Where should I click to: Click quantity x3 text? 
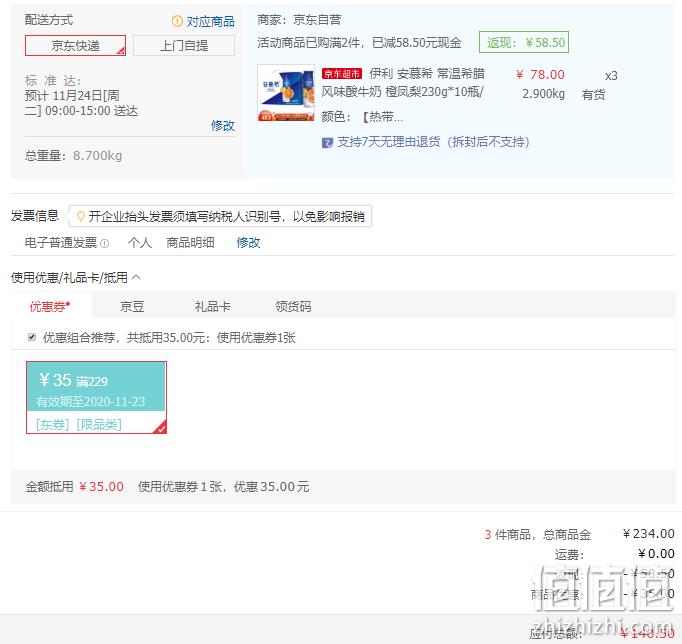click(611, 76)
